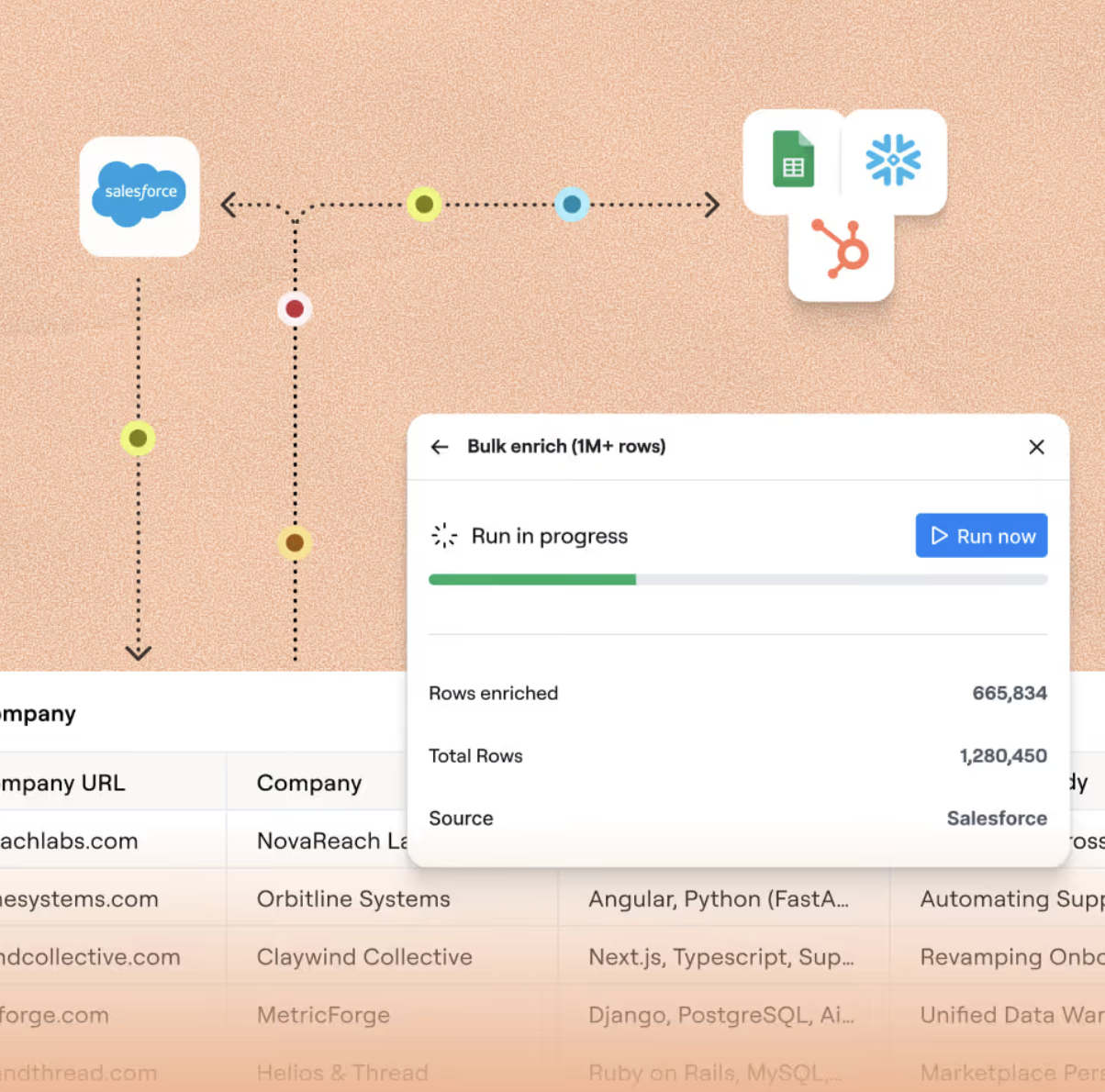Select the blue node on horizontal connector
This screenshot has height=1092, width=1105.
(572, 204)
